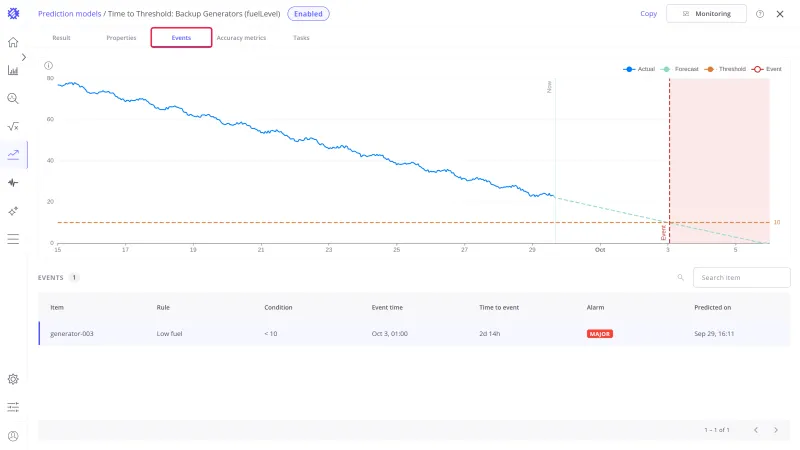800x450 pixels.
Task: Switch to the Accuracy metrics tab
Action: [241, 38]
